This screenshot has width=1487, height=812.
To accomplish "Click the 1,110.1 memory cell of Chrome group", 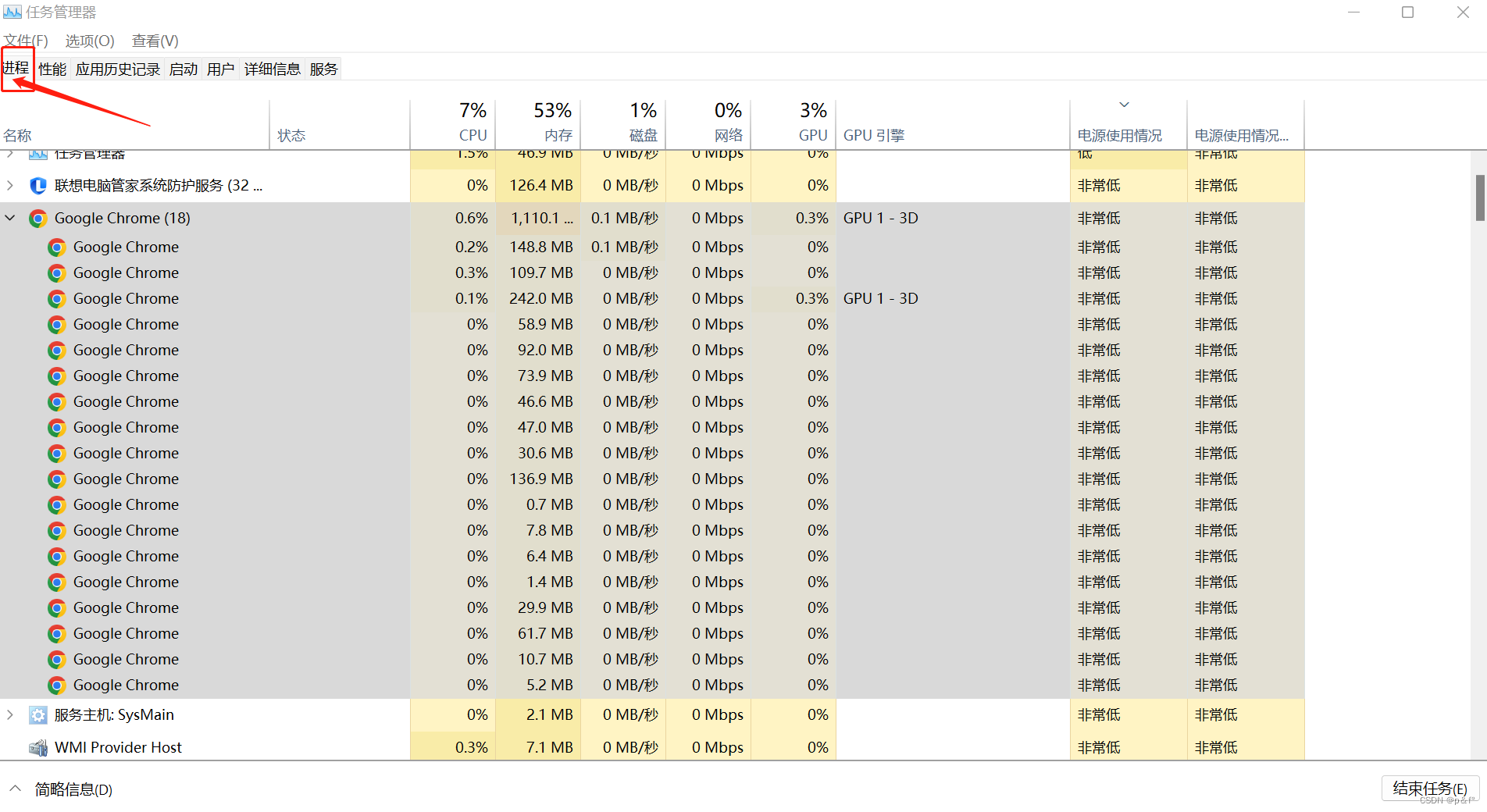I will tap(538, 219).
